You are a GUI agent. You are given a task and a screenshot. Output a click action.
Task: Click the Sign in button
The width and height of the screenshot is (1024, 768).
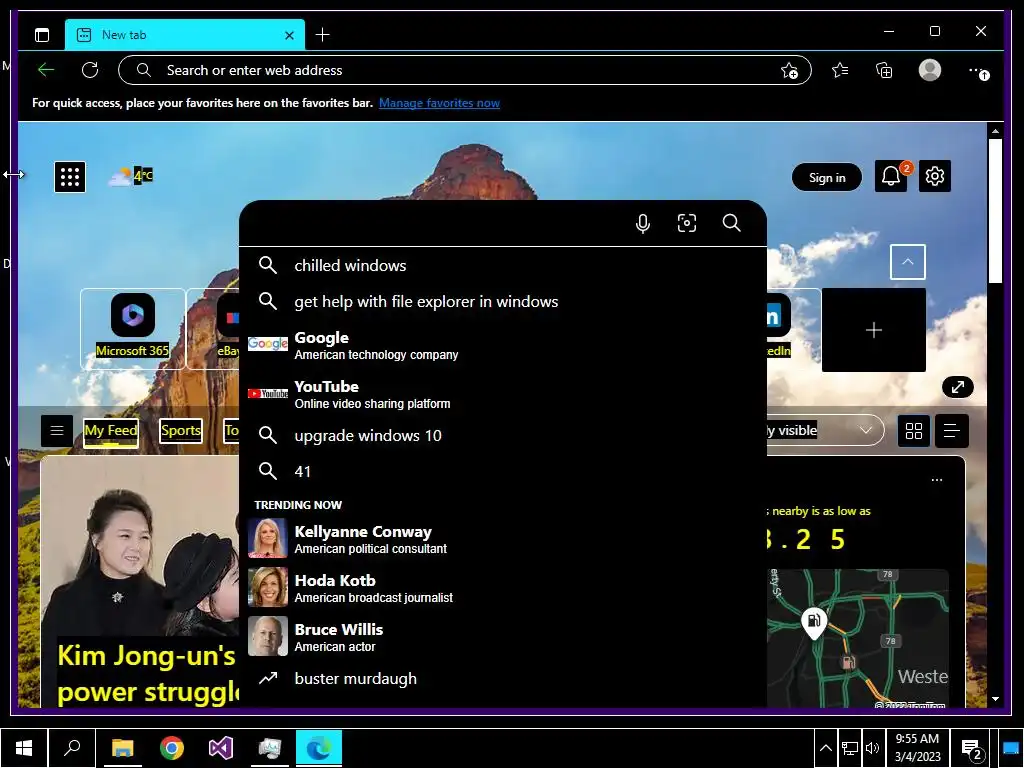[827, 177]
